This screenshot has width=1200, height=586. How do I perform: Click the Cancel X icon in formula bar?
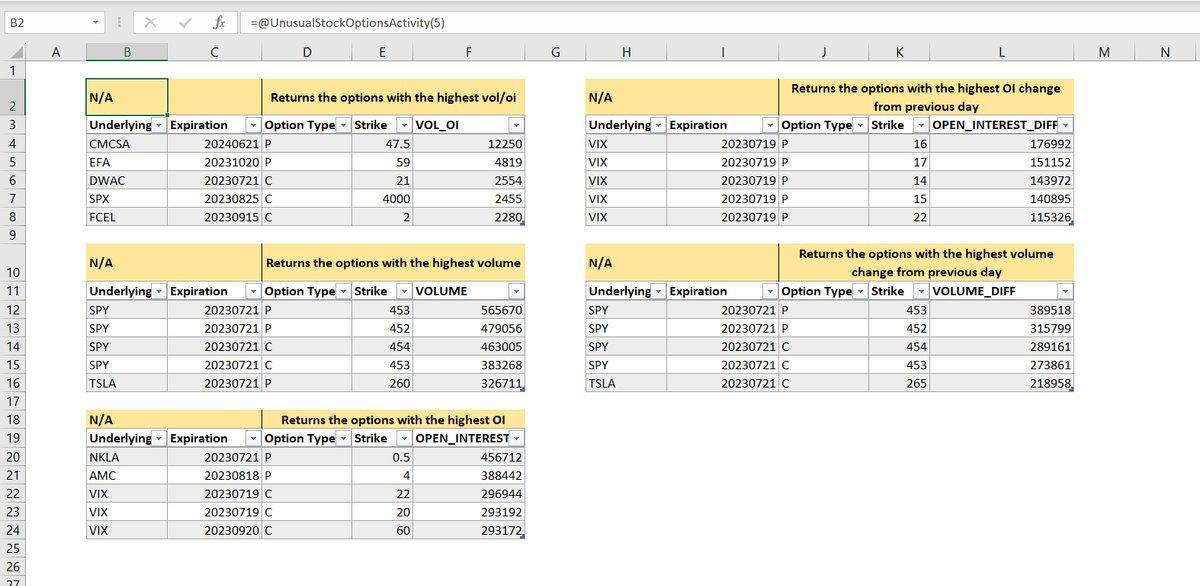149,22
